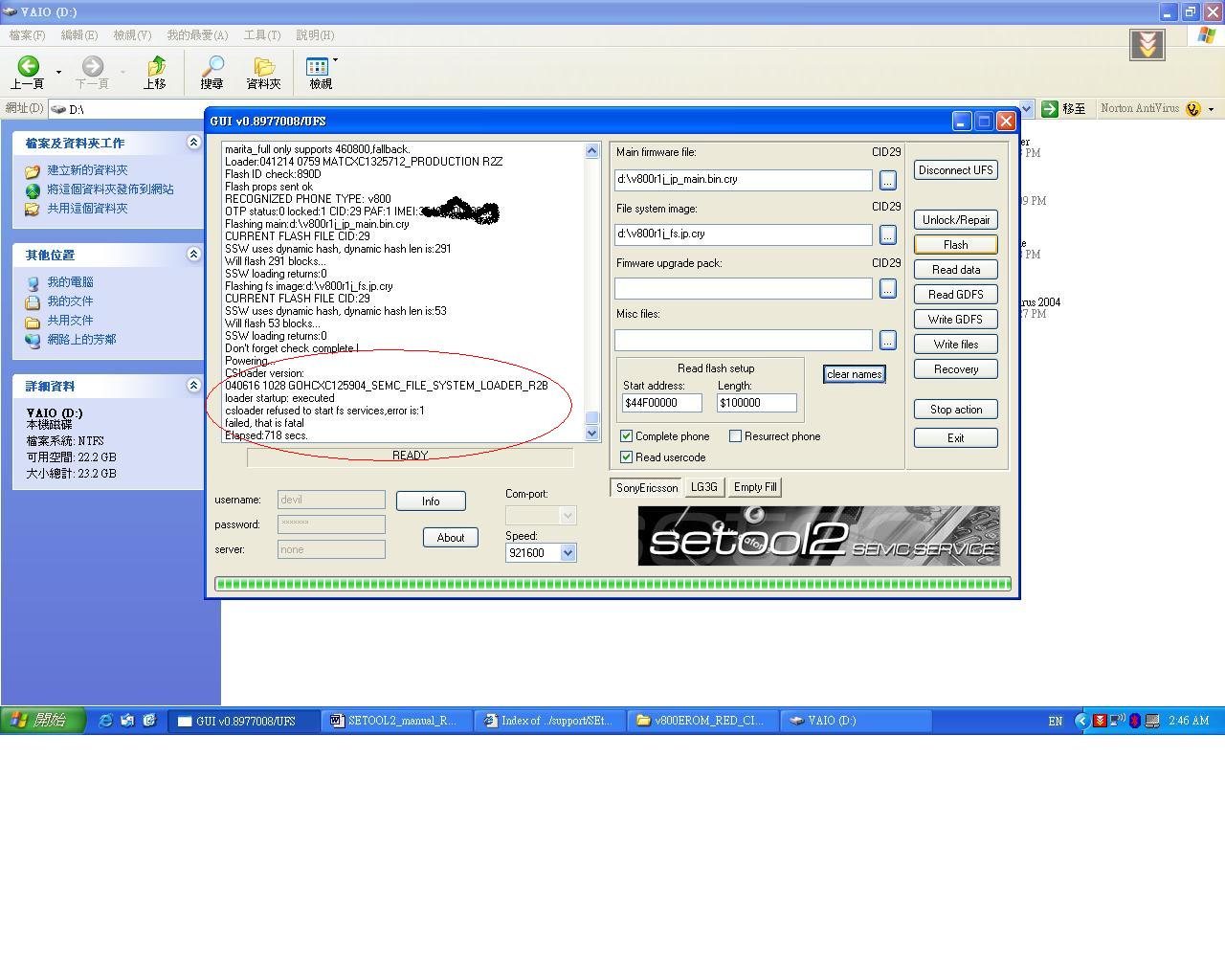Image resolution: width=1225 pixels, height=980 pixels.
Task: Open the Speed 921600 dropdown
Action: tap(568, 553)
